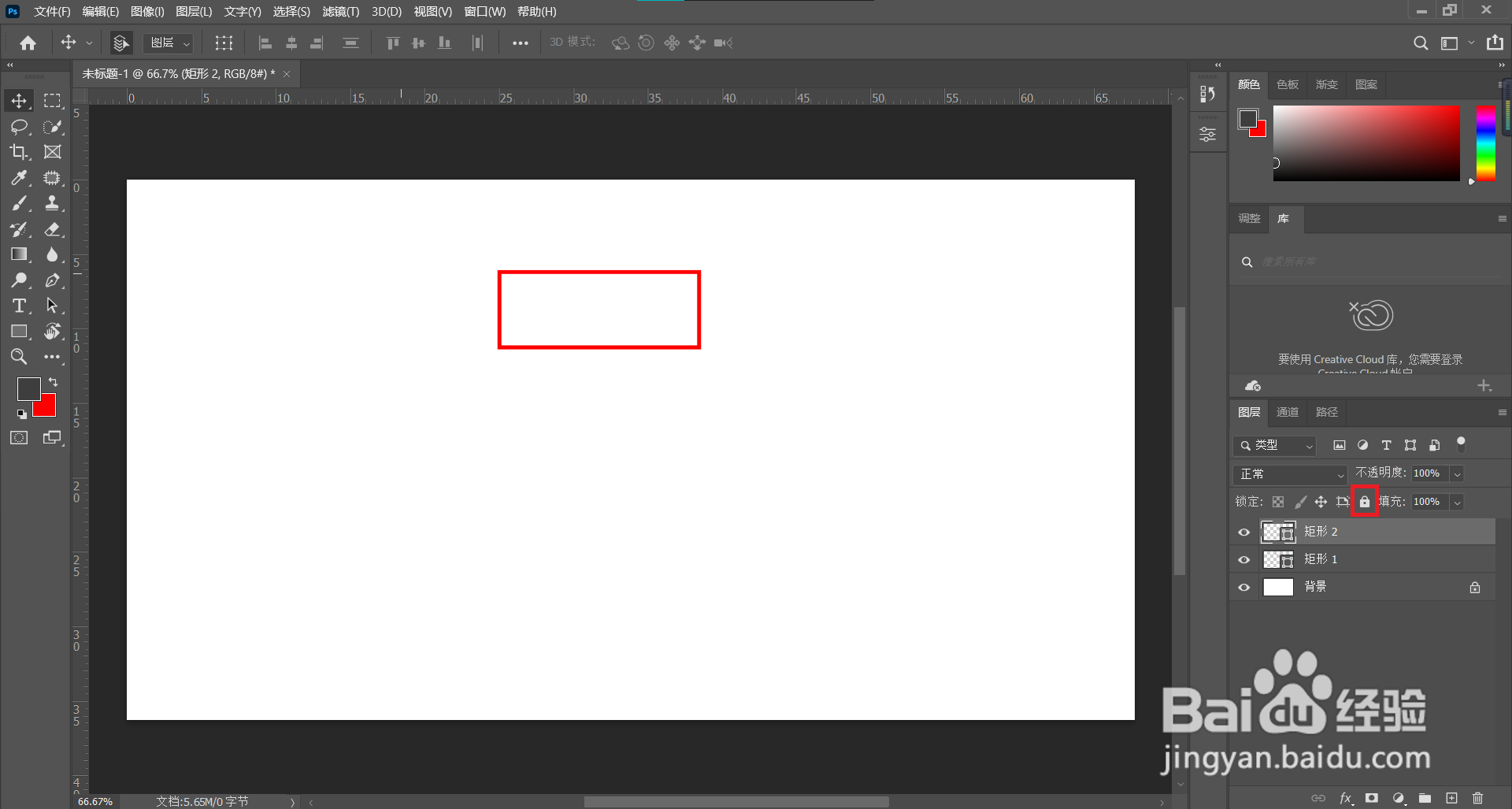Hide the 矩形 1 layer
This screenshot has width=1512, height=809.
[x=1244, y=559]
